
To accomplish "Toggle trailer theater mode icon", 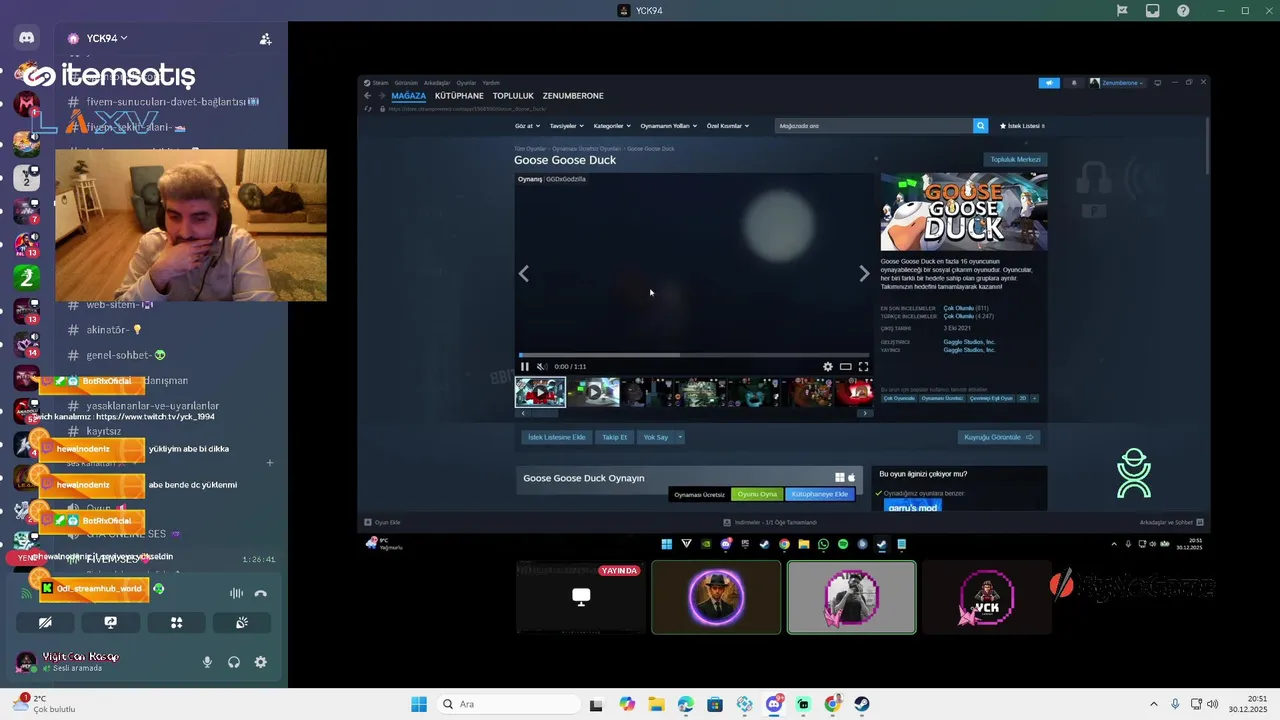I will 845,366.
